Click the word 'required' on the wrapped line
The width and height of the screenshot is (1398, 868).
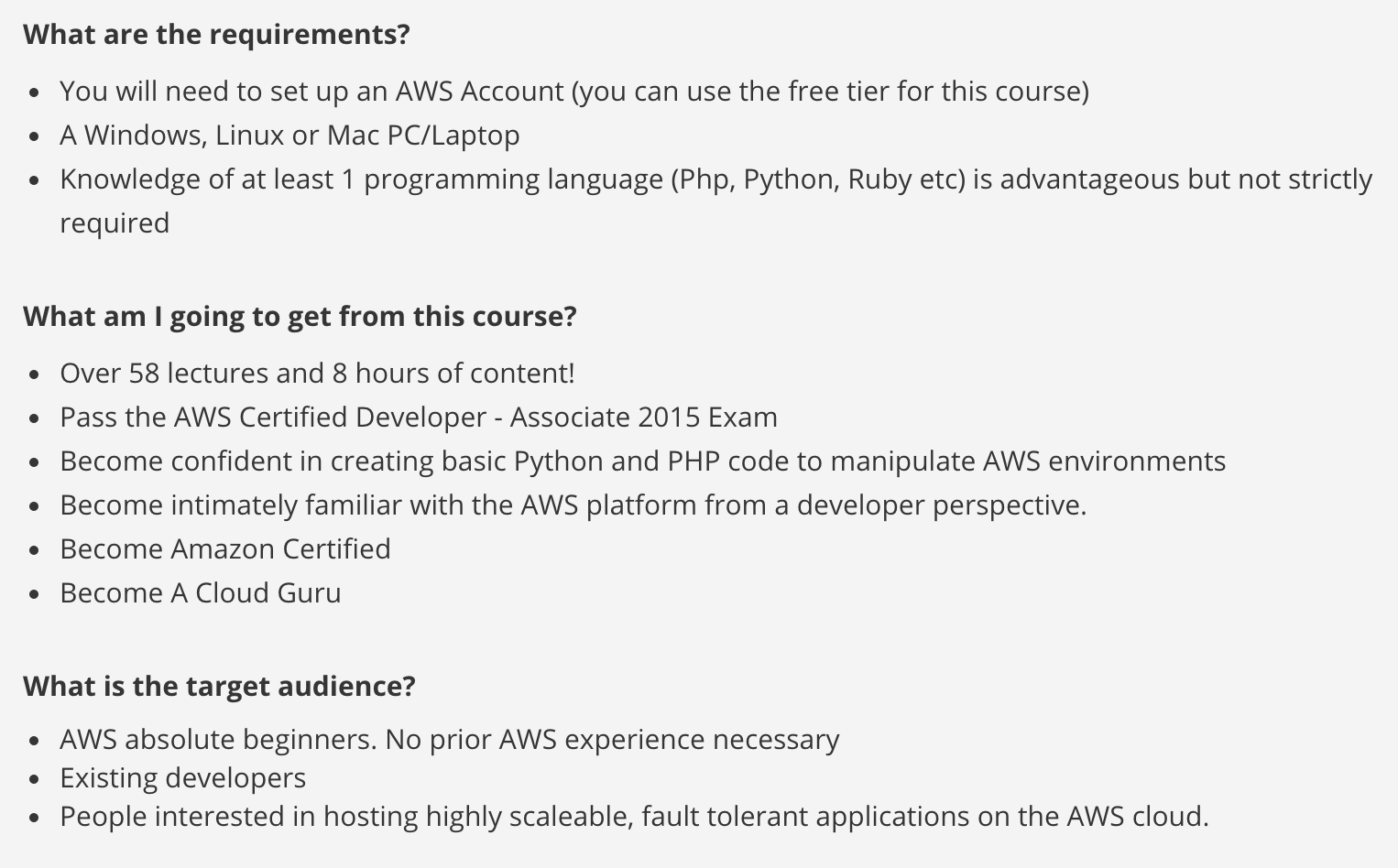(115, 223)
